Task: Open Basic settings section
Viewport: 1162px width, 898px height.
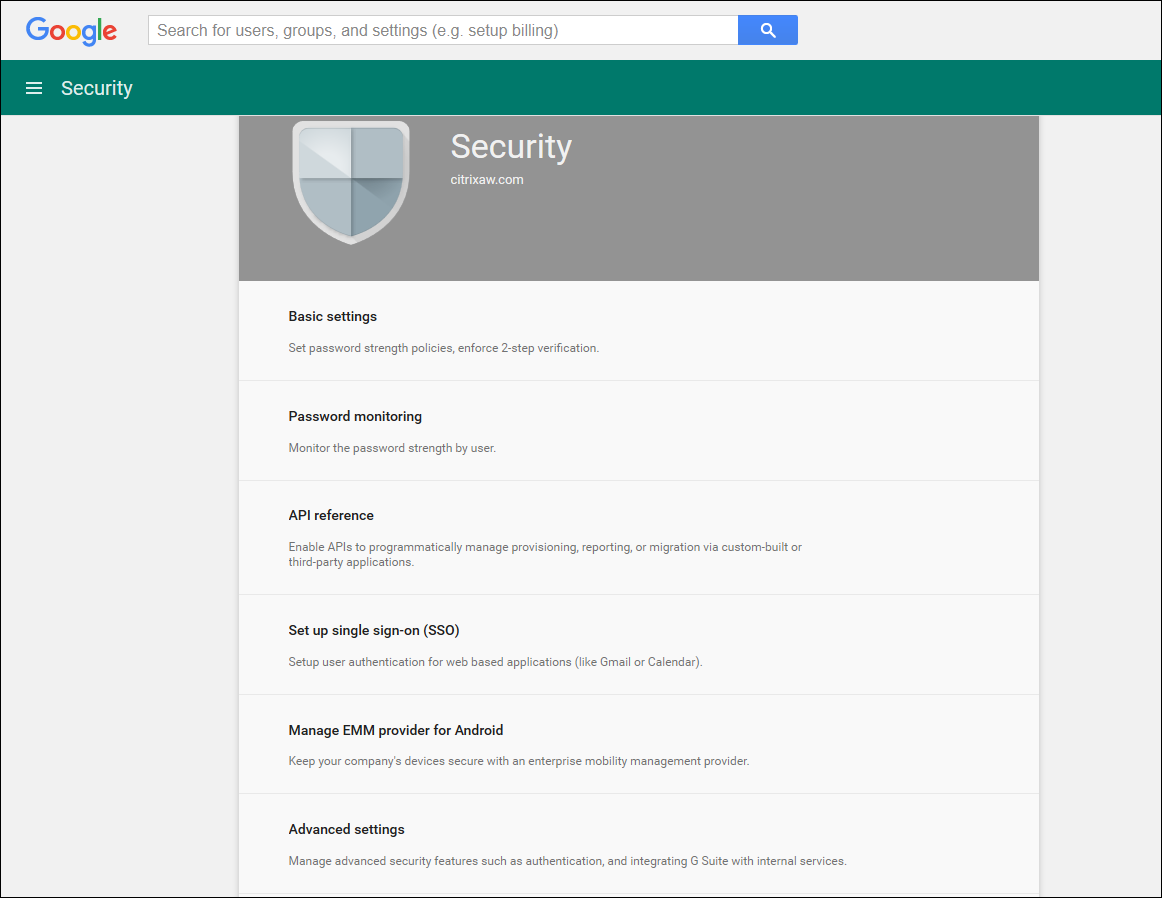Action: click(x=333, y=317)
